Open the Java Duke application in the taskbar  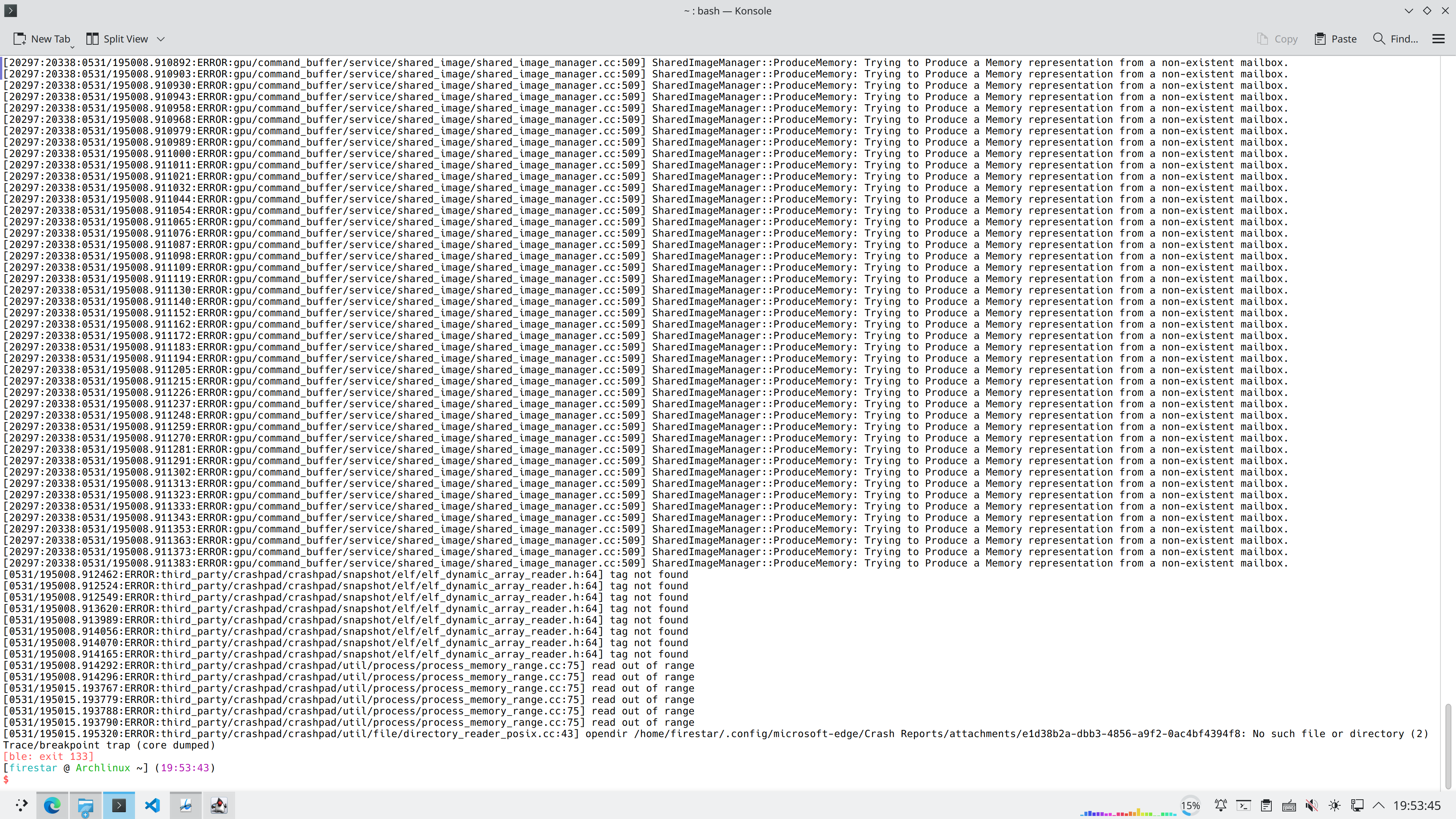pyautogui.click(x=219, y=805)
